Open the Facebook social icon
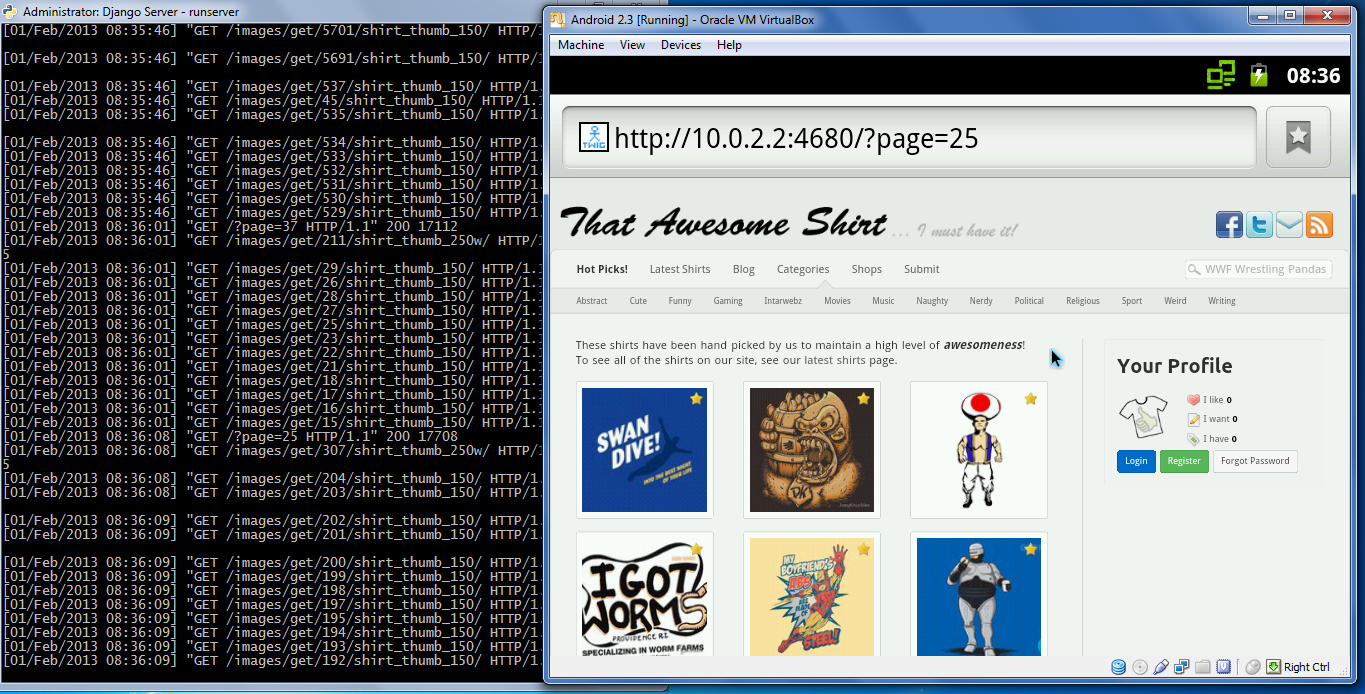This screenshot has width=1365, height=694. tap(1229, 225)
